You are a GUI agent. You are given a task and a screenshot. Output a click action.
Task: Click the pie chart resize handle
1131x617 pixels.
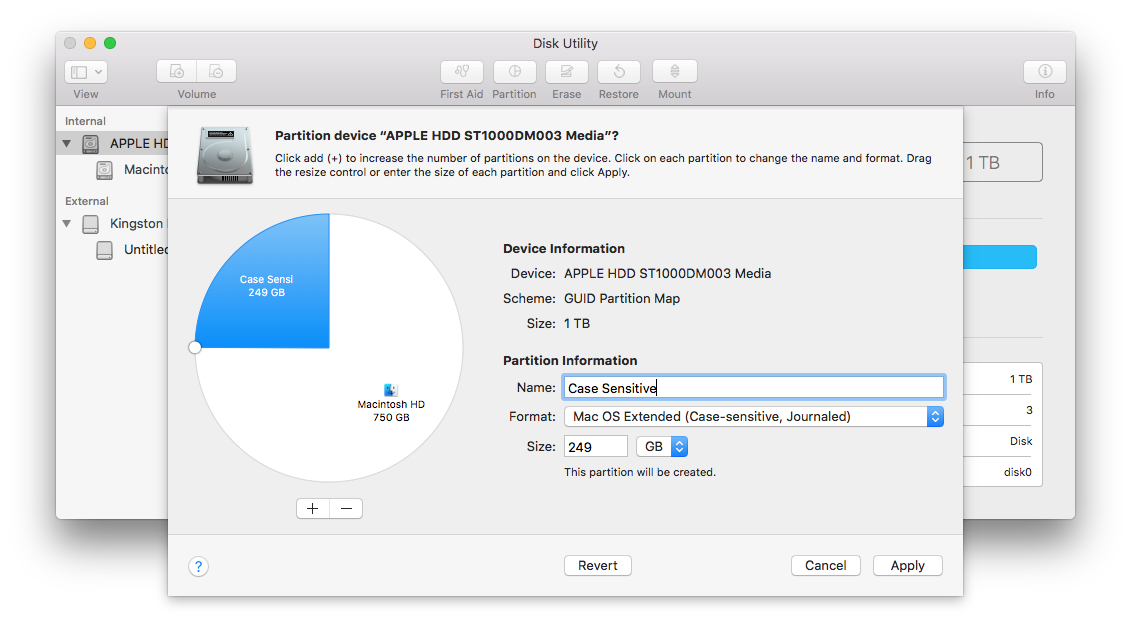tap(195, 348)
